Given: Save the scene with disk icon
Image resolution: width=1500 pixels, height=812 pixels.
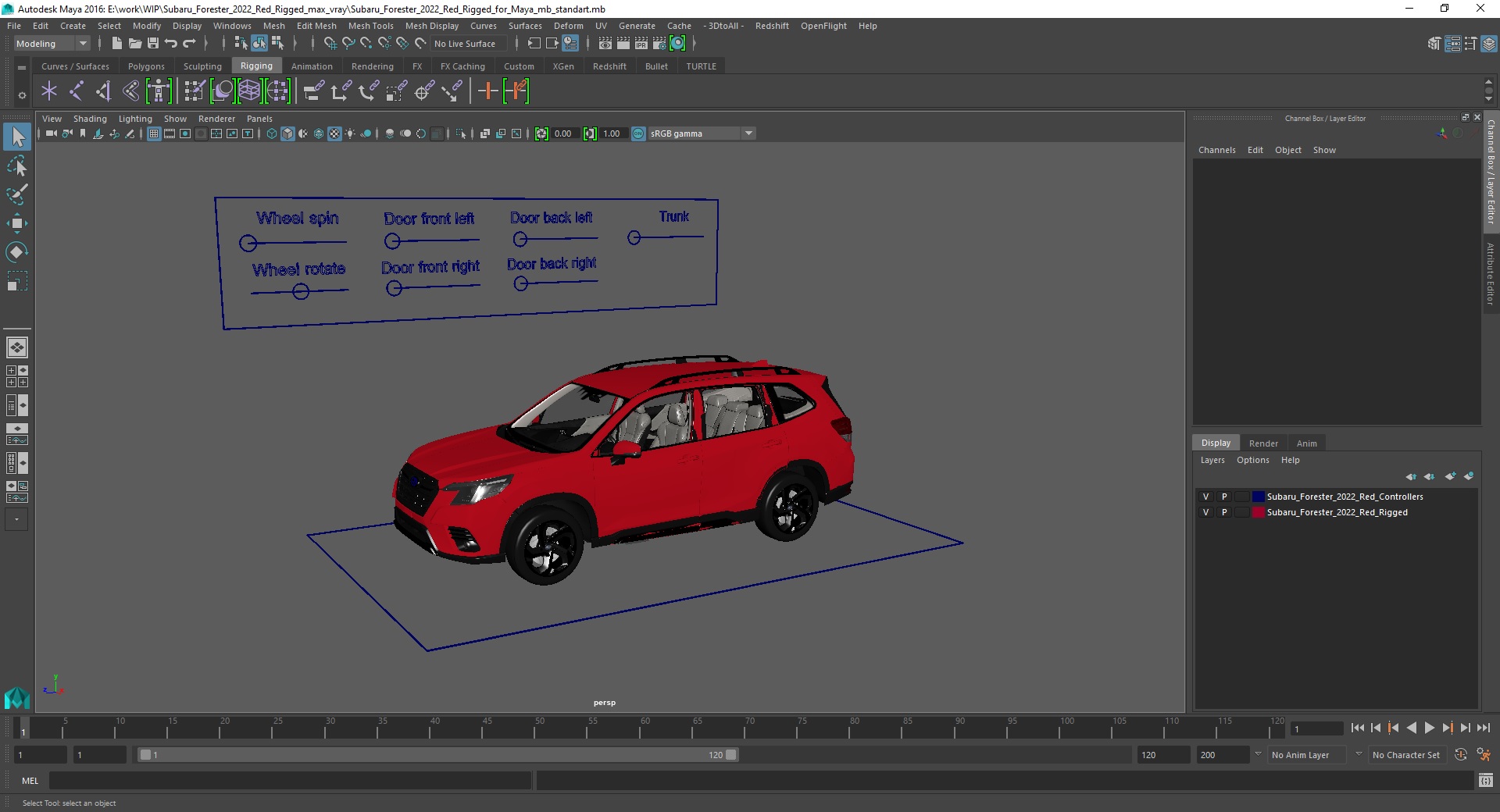Looking at the screenshot, I should (153, 44).
